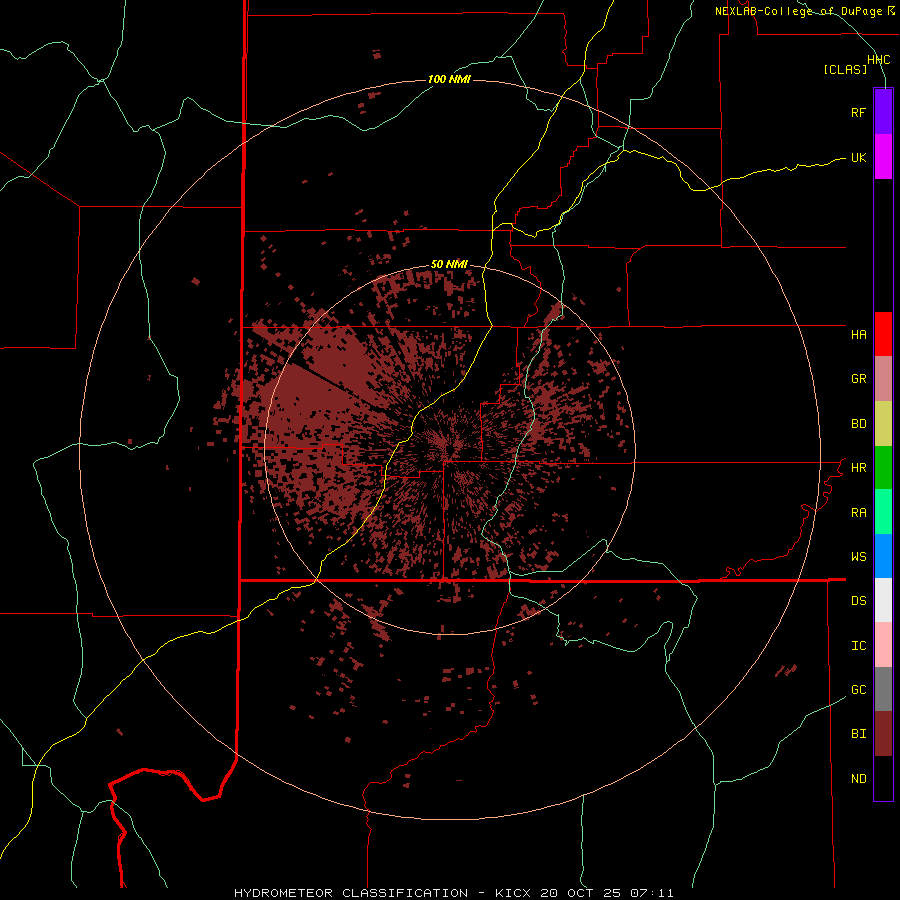
Task: Click the HHC product label
Action: pos(878,60)
